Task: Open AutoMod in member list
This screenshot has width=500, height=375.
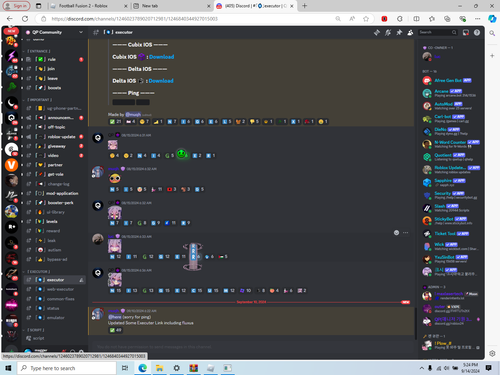Action: tap(451, 106)
